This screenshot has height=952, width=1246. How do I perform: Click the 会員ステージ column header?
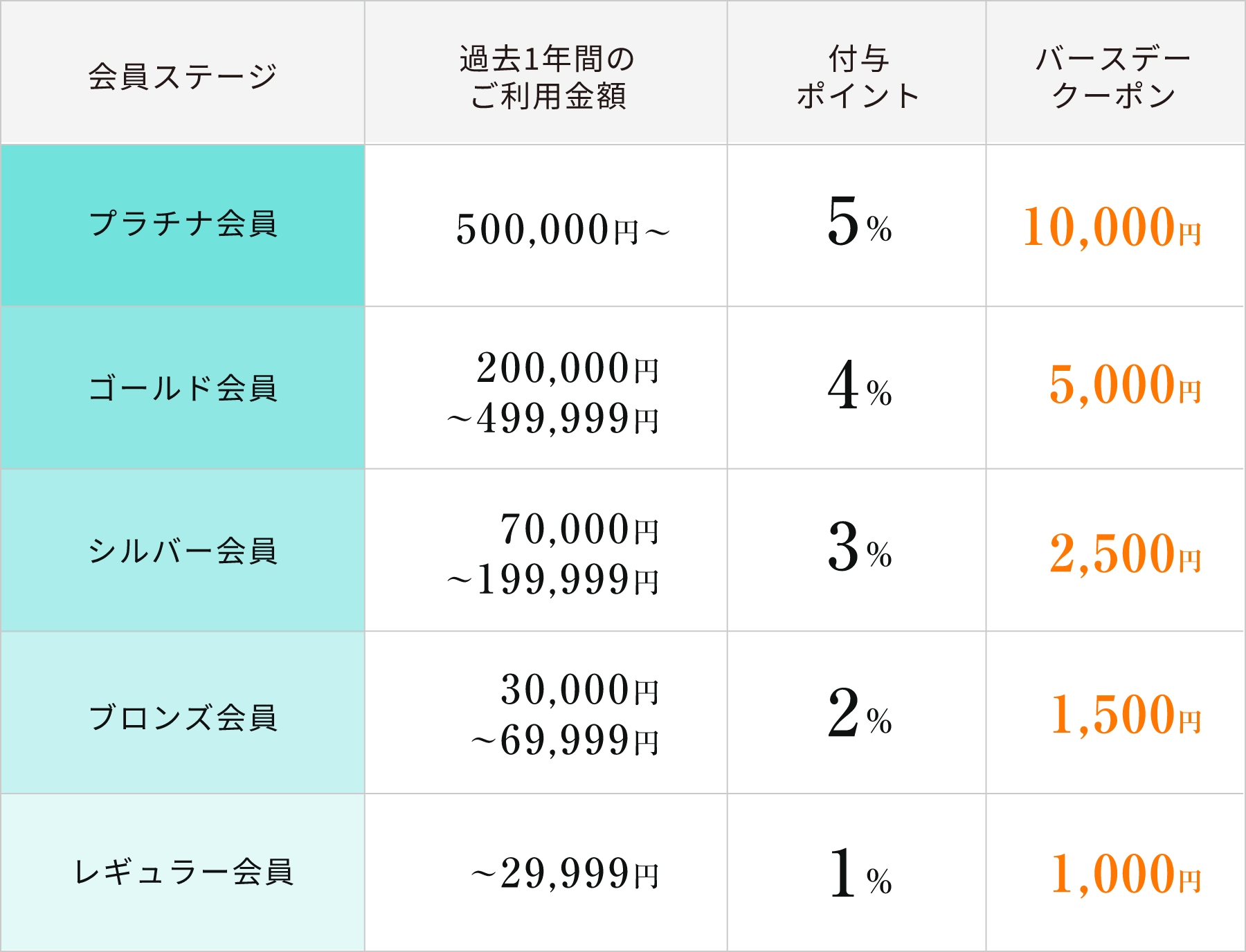click(x=183, y=75)
